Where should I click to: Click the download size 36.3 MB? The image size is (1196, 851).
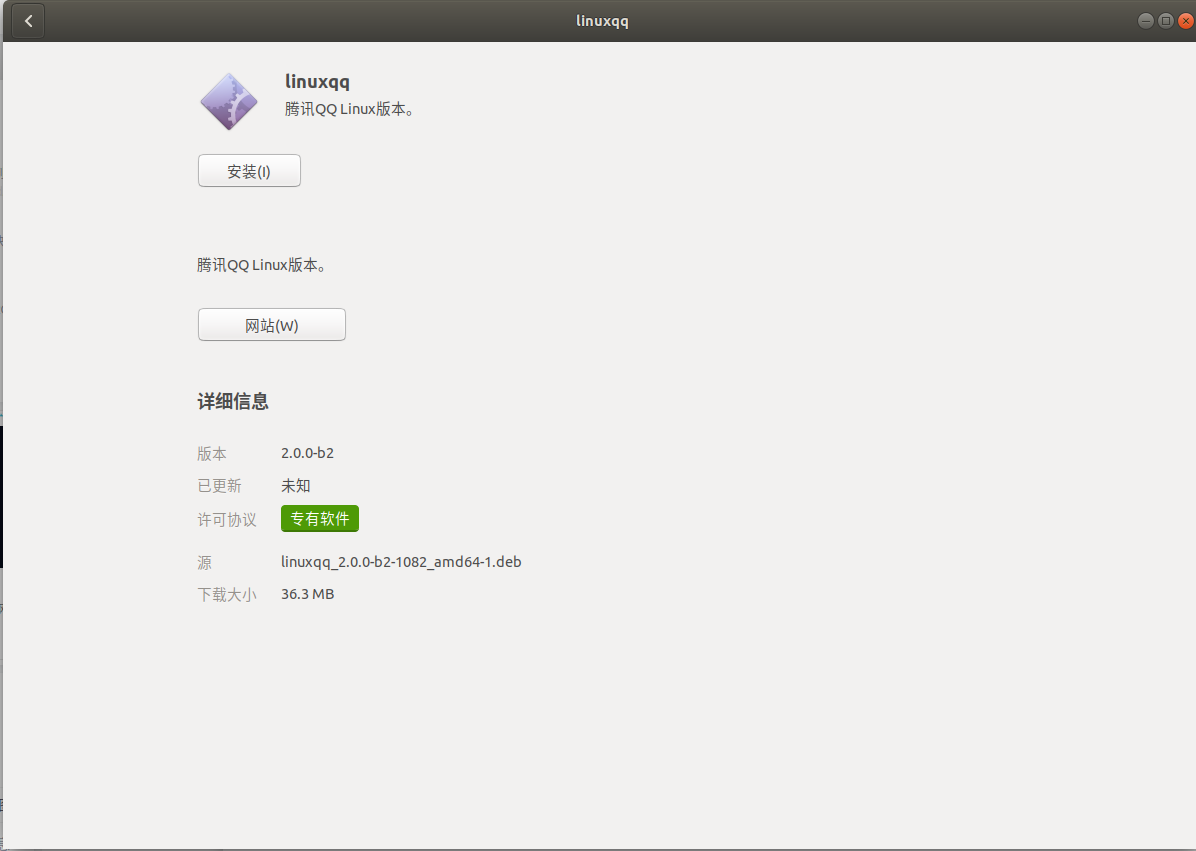(307, 594)
